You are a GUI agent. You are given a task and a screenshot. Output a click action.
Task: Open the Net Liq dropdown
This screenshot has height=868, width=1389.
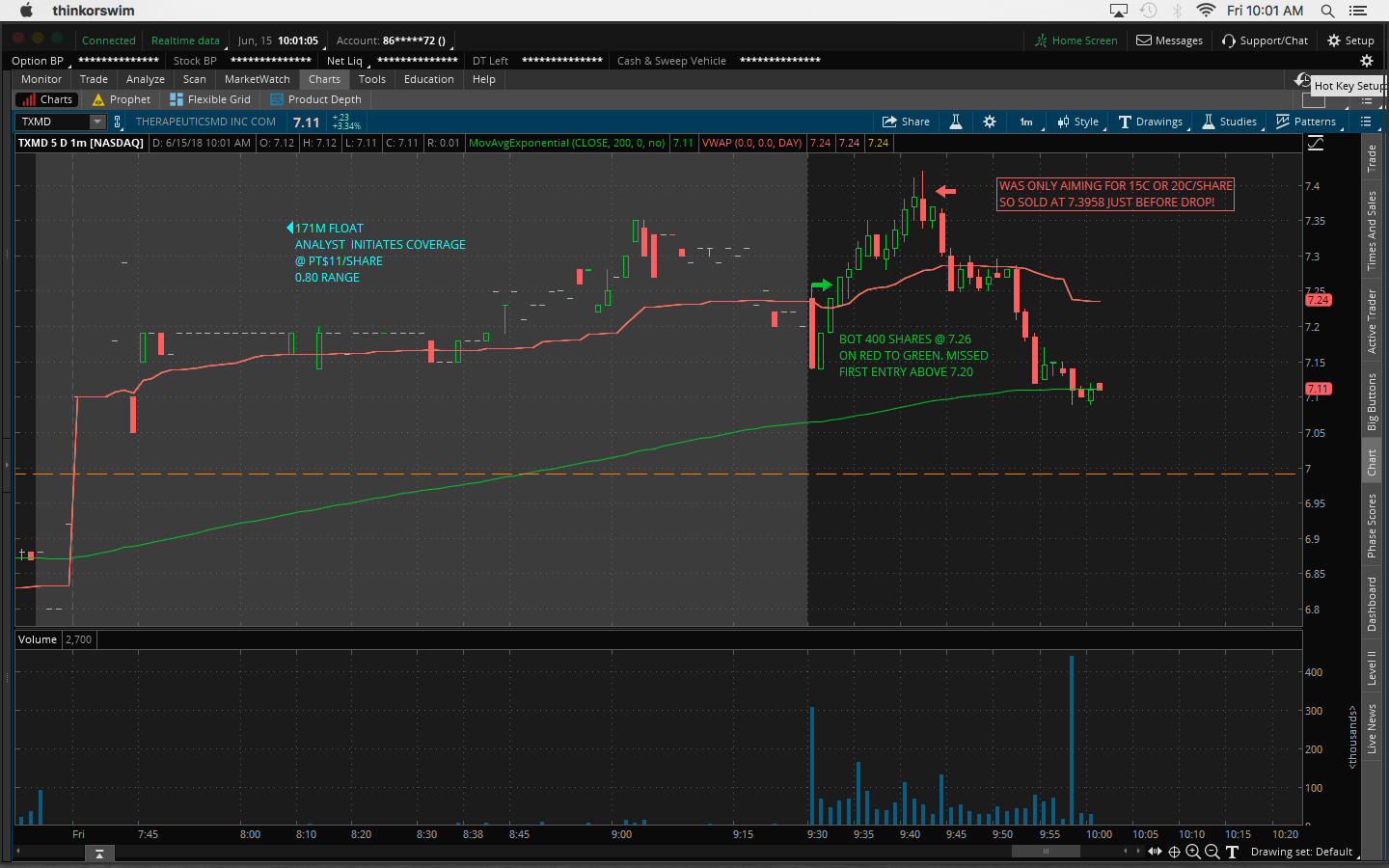coord(346,61)
